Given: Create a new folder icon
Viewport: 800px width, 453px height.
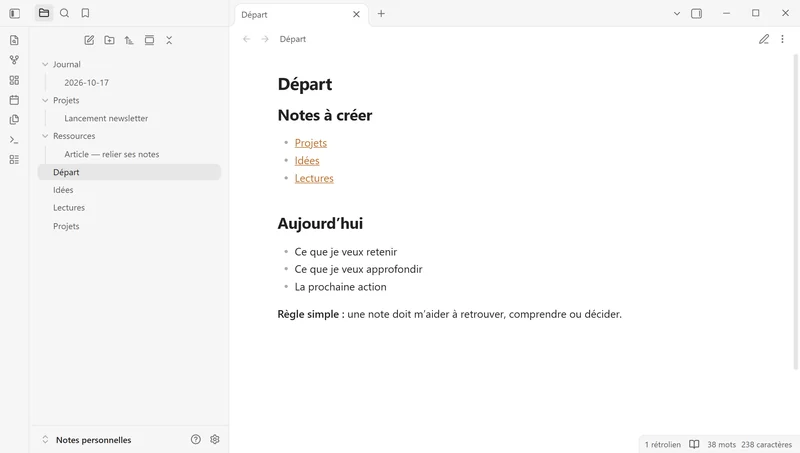Looking at the screenshot, I should click(x=109, y=40).
